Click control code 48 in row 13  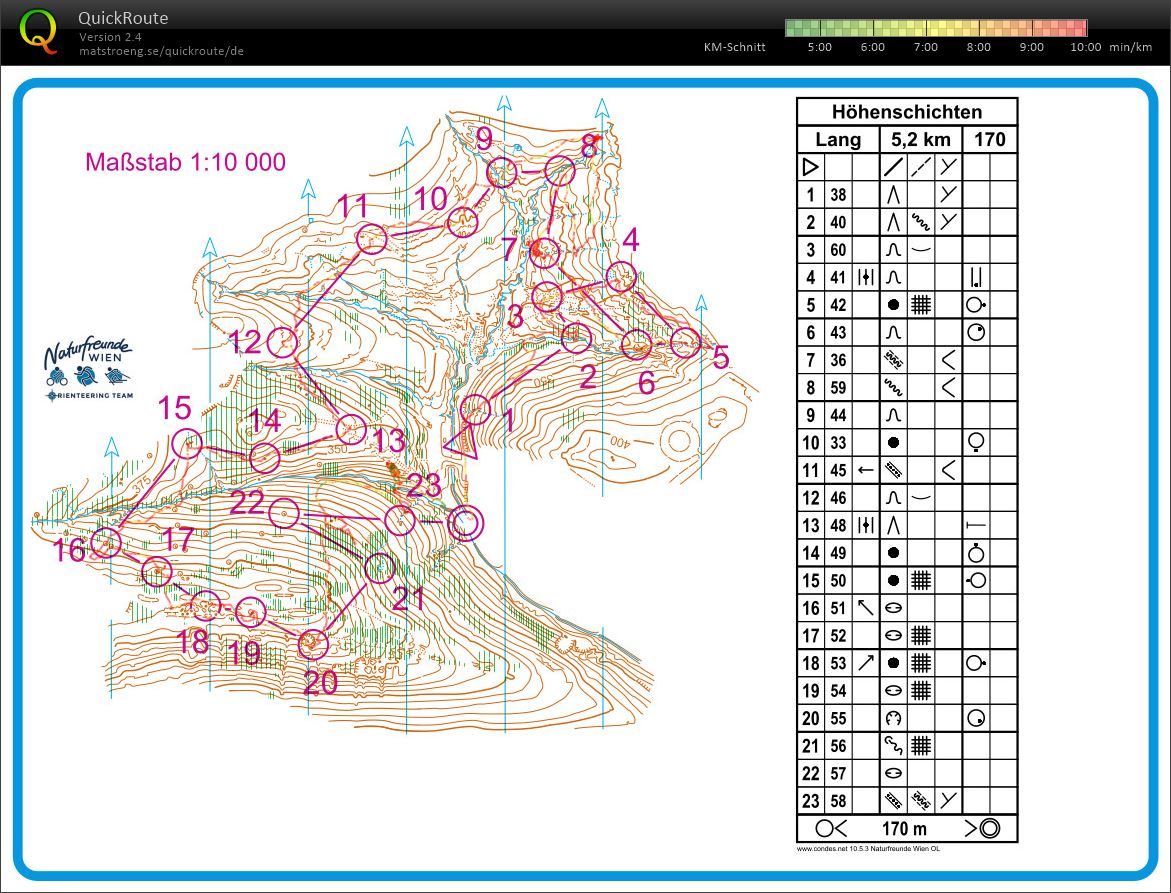(838, 526)
